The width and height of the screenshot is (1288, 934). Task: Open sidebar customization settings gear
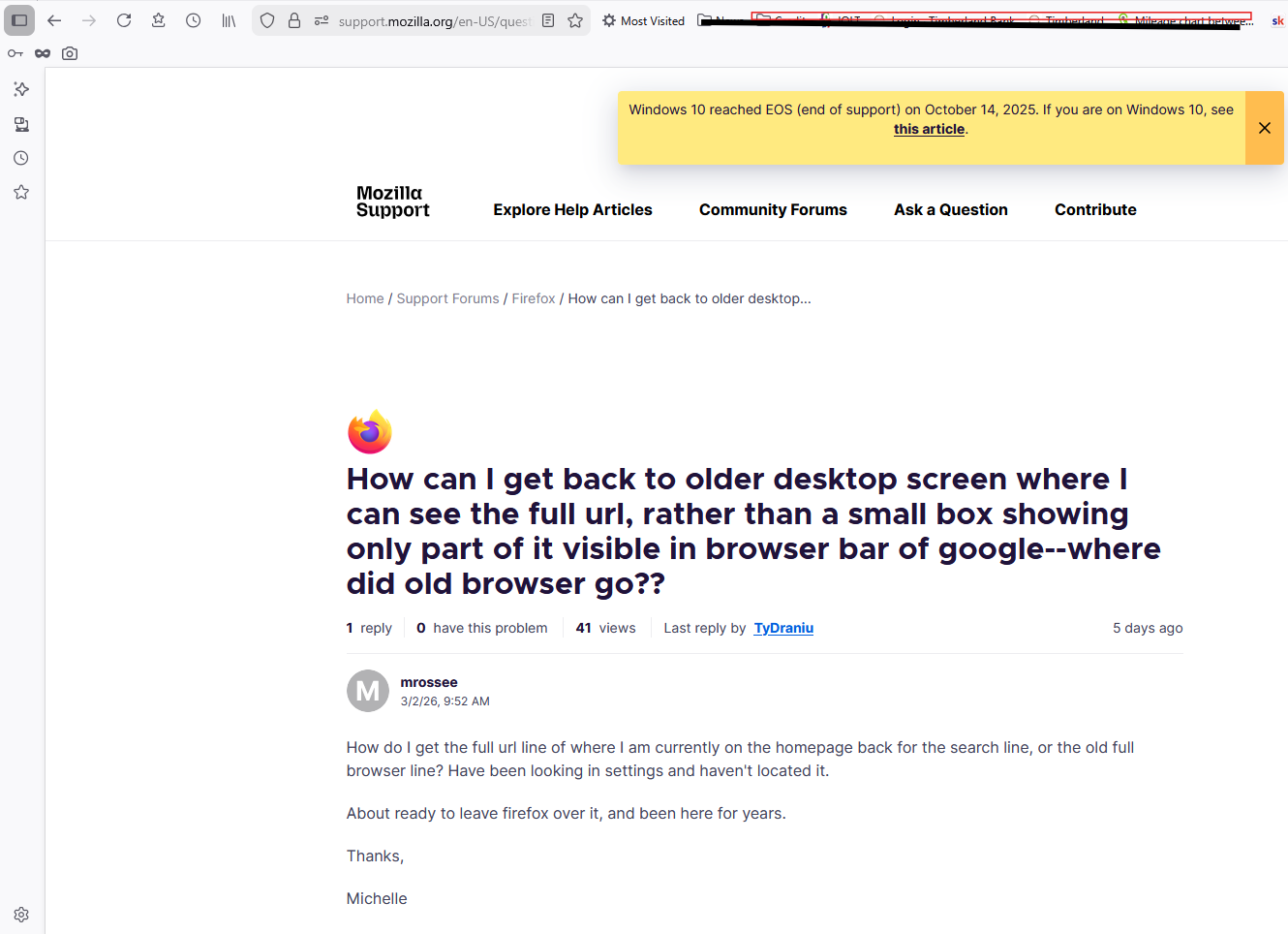click(21, 915)
